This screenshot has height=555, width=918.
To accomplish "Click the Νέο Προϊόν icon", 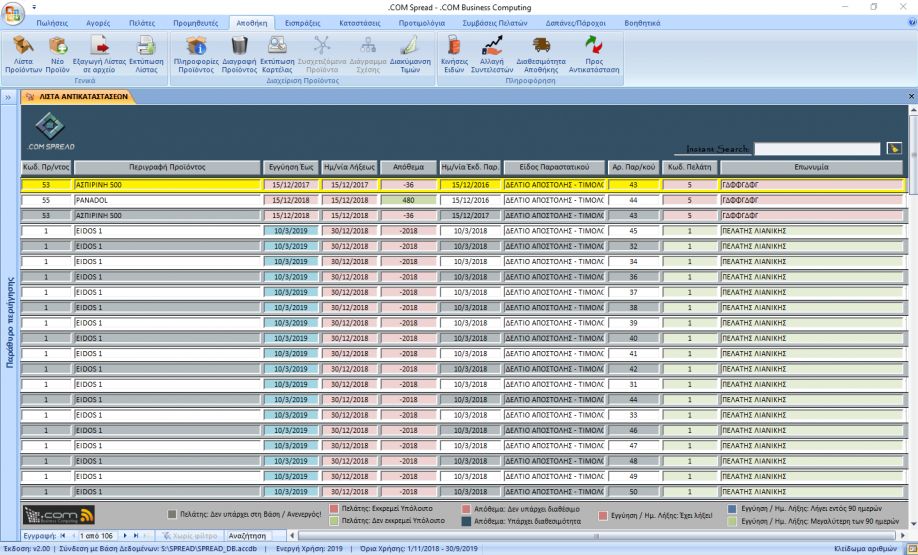I will coord(57,54).
